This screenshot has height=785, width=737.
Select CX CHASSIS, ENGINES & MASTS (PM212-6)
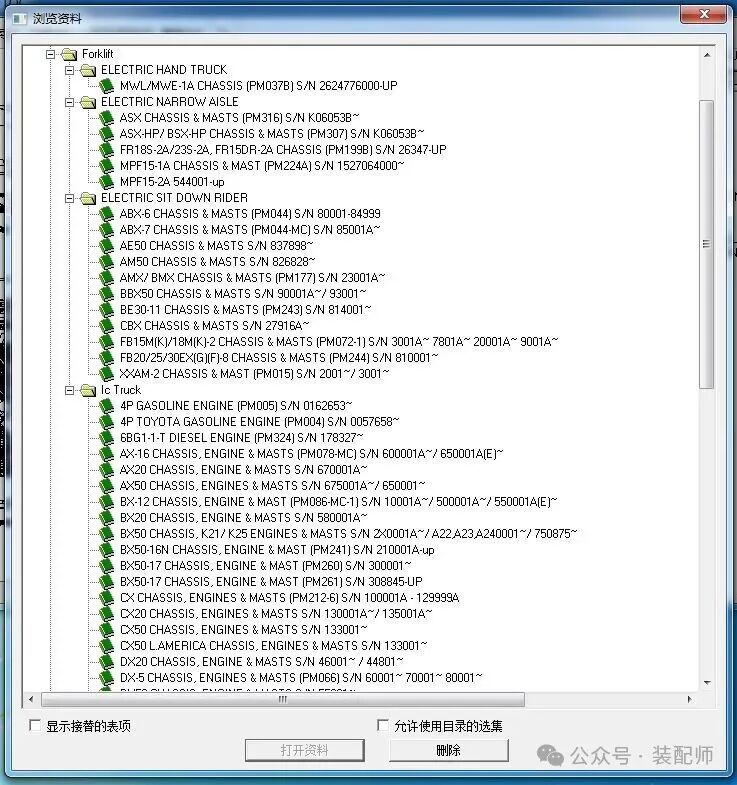click(289, 598)
